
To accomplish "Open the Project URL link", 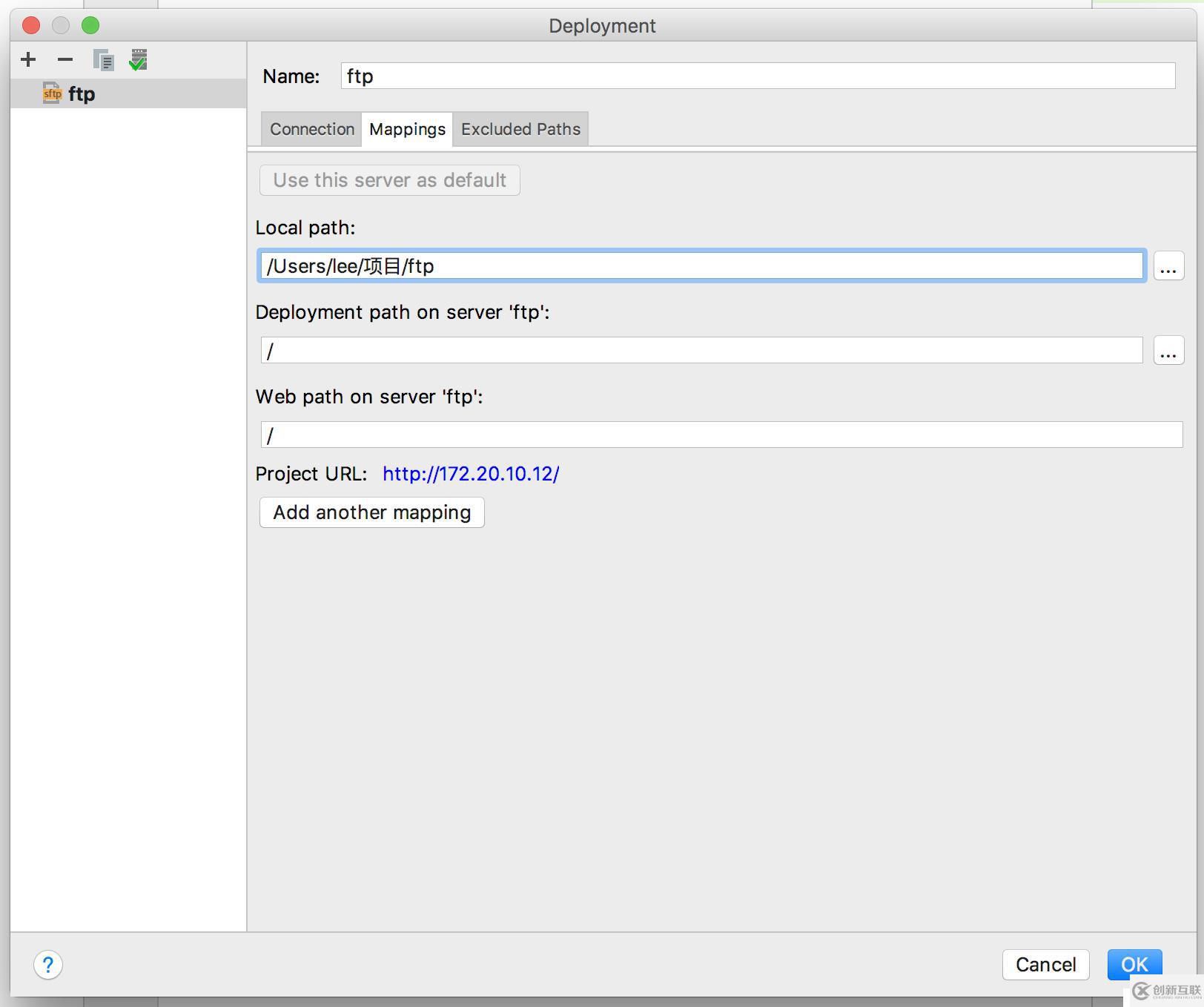I will pos(471,474).
